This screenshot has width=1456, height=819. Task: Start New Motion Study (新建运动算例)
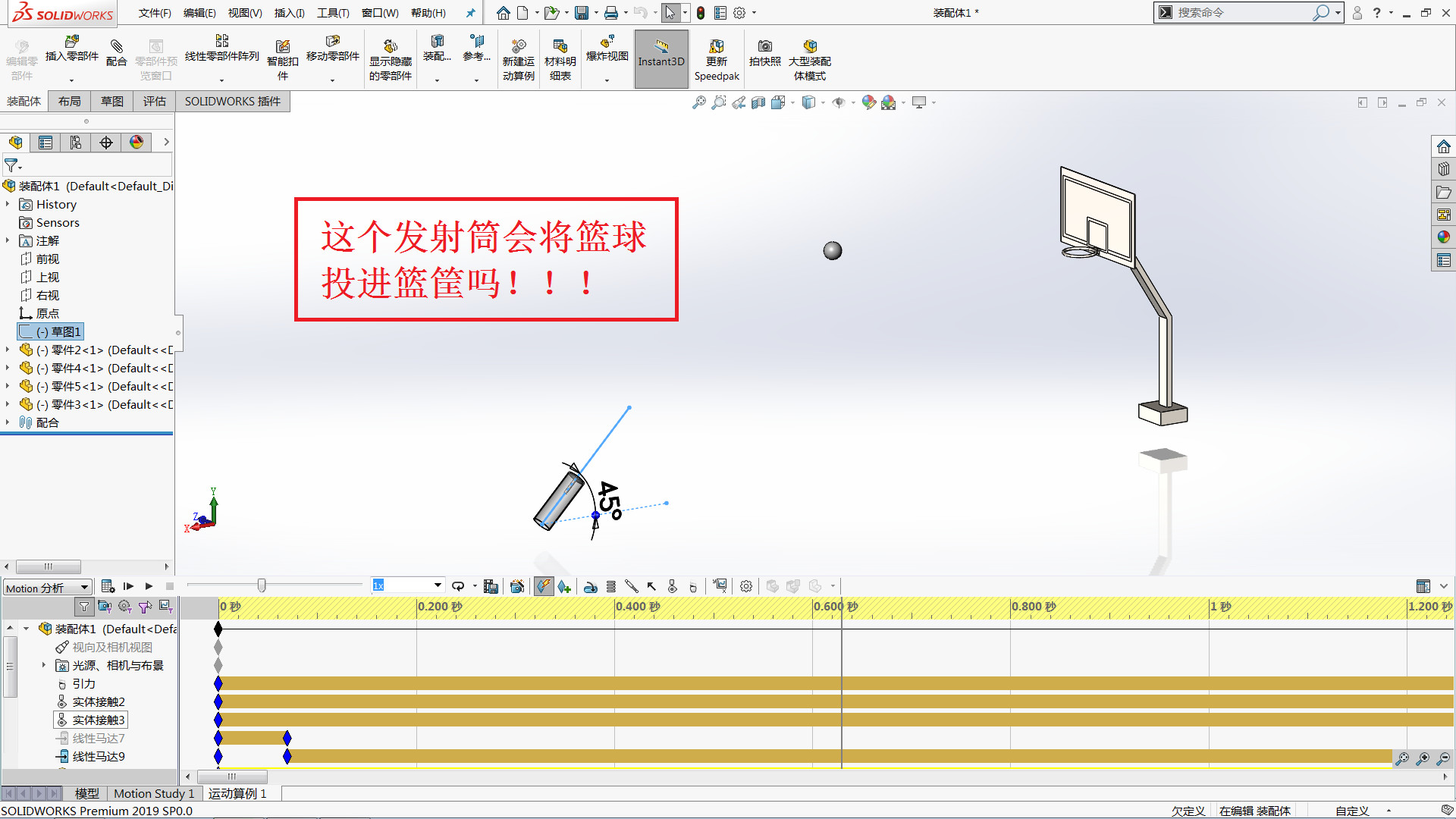518,59
